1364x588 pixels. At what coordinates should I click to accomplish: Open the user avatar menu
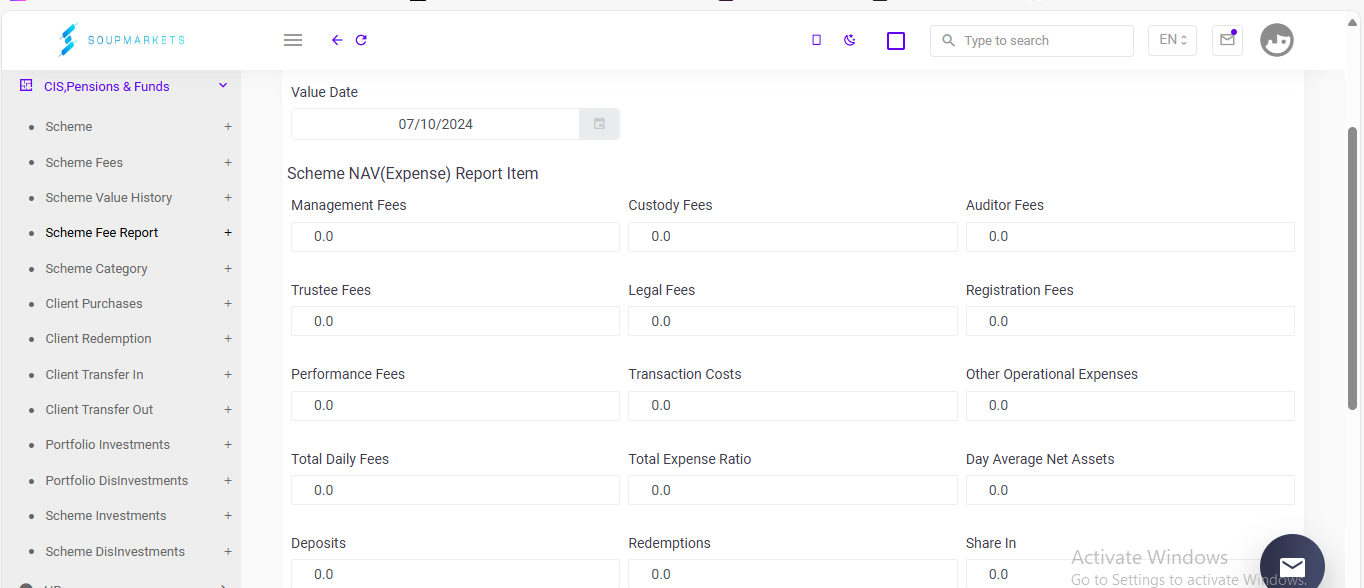(x=1277, y=40)
